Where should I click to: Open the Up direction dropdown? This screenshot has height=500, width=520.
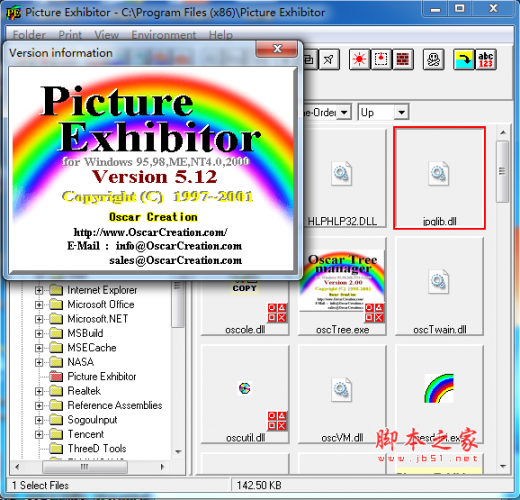click(x=402, y=112)
